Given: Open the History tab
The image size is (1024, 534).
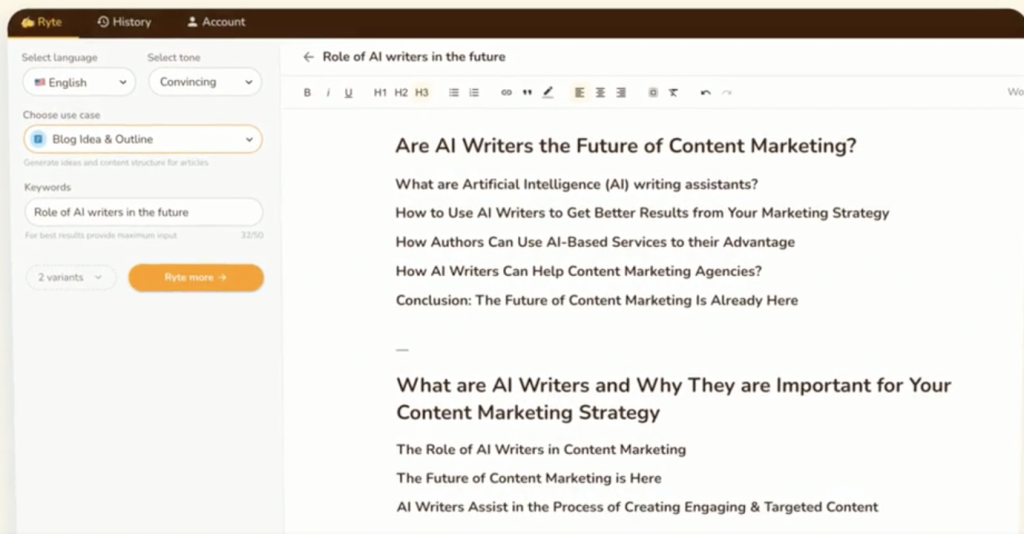Looking at the screenshot, I should pos(124,22).
